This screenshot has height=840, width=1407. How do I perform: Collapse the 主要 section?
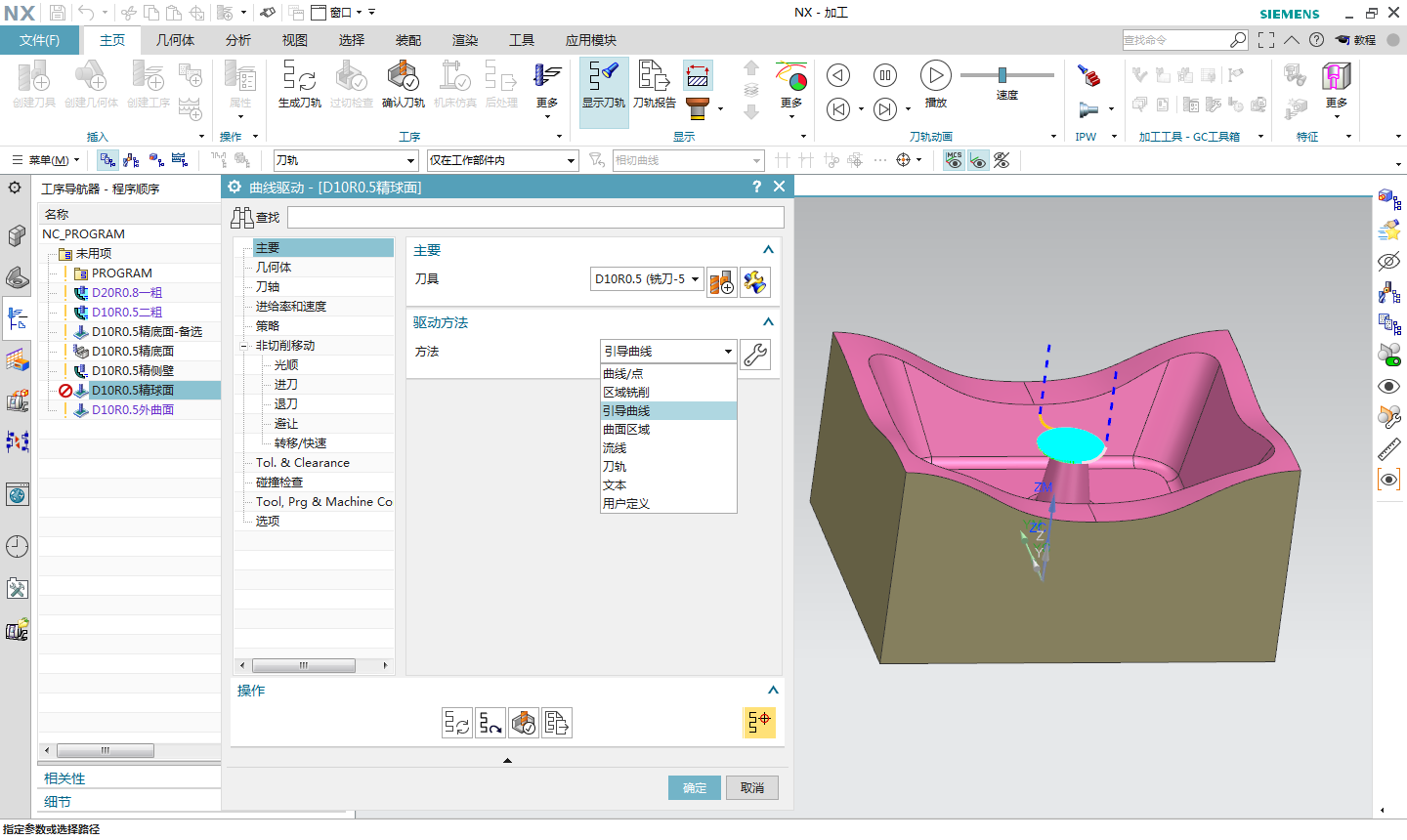click(x=768, y=250)
